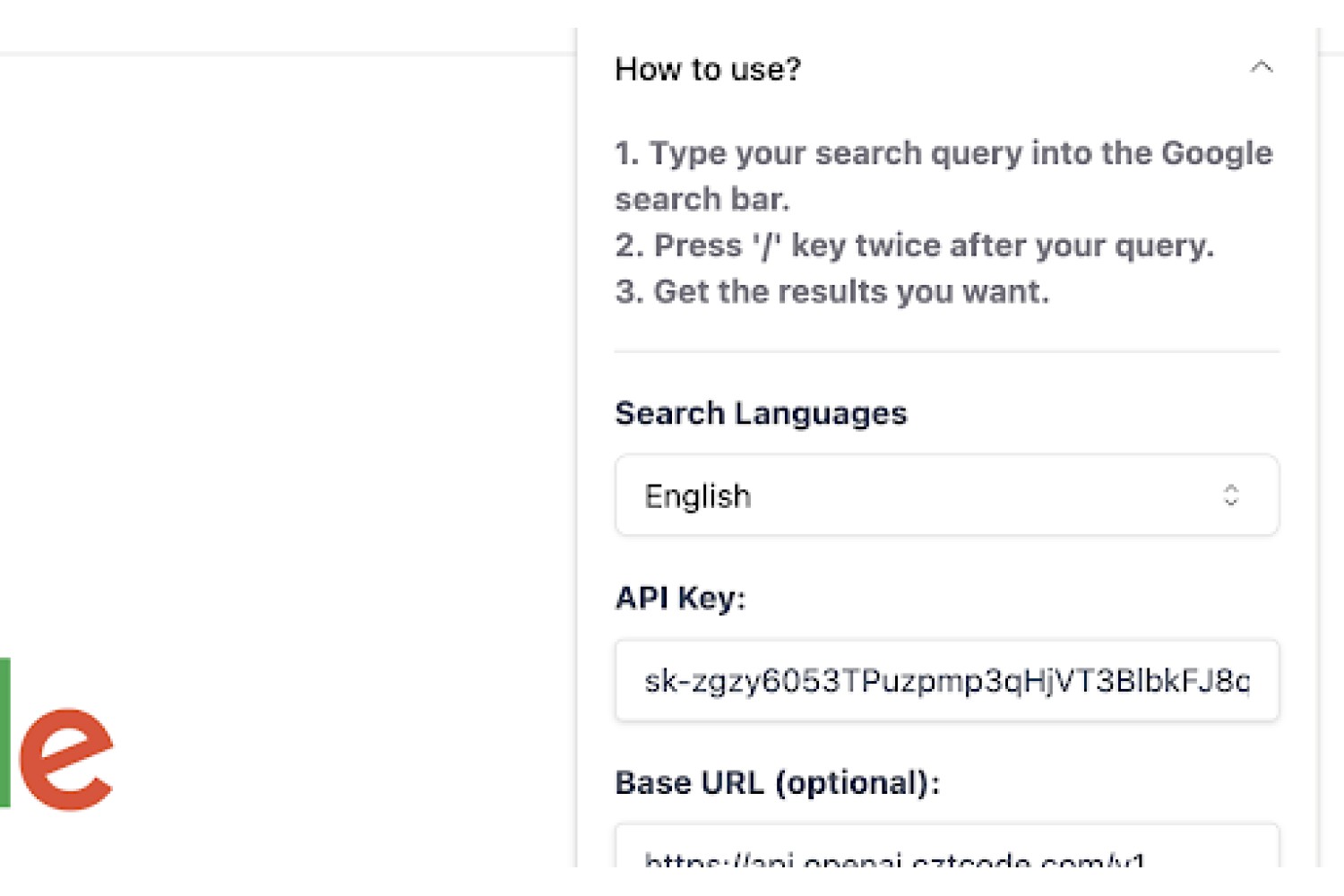Open the Search Languages dropdown
The width and height of the screenshot is (1344, 896).
click(947, 495)
